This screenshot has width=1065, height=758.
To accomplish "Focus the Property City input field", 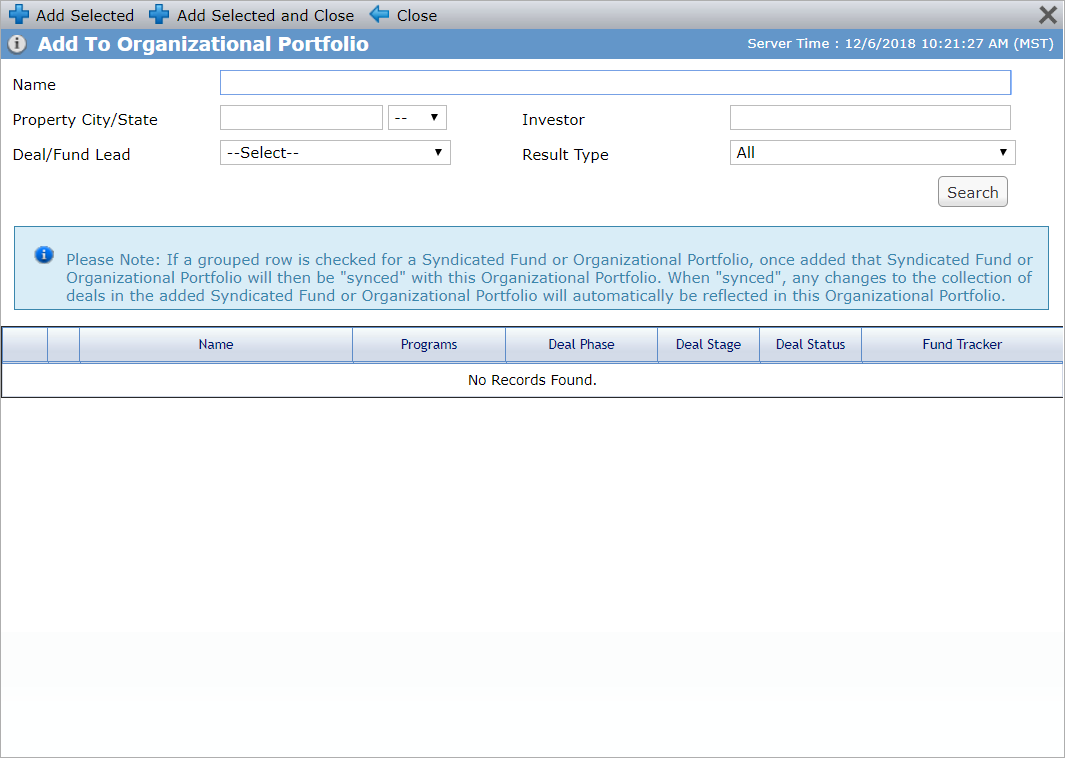I will click(x=302, y=118).
